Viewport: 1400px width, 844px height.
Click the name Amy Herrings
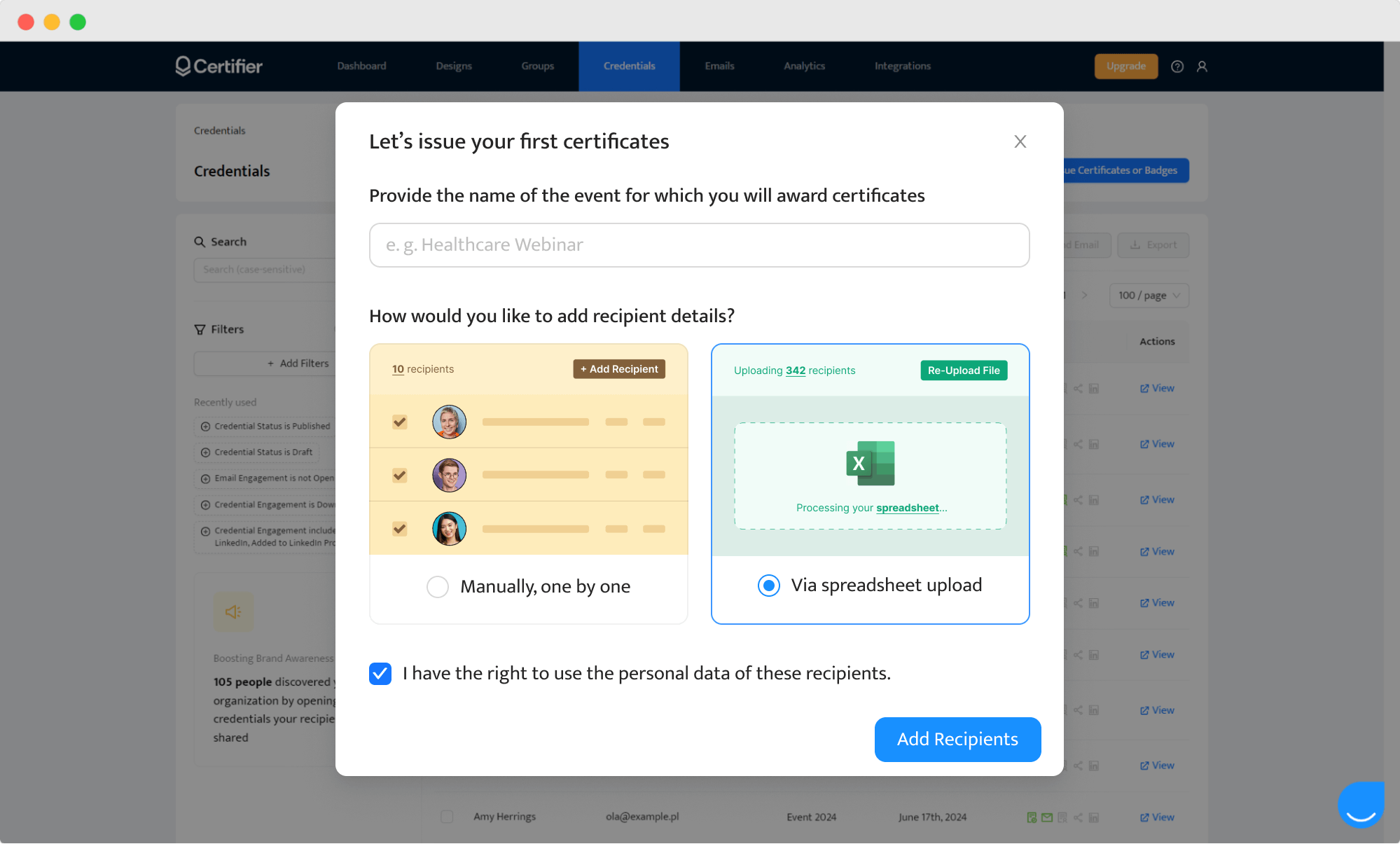(x=504, y=817)
